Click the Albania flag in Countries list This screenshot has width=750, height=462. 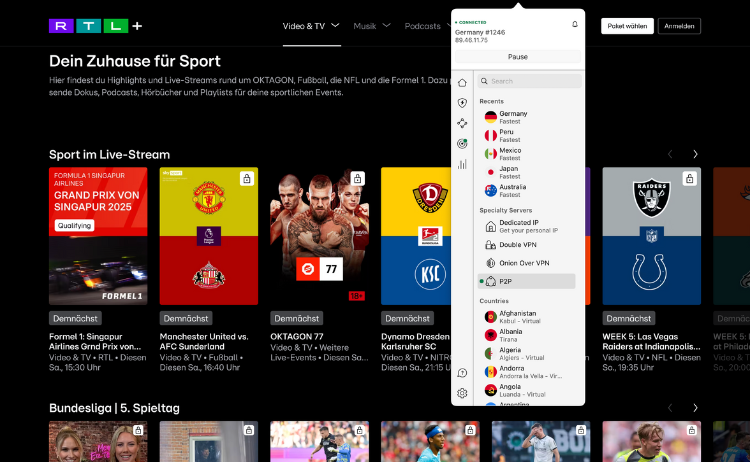(490, 335)
